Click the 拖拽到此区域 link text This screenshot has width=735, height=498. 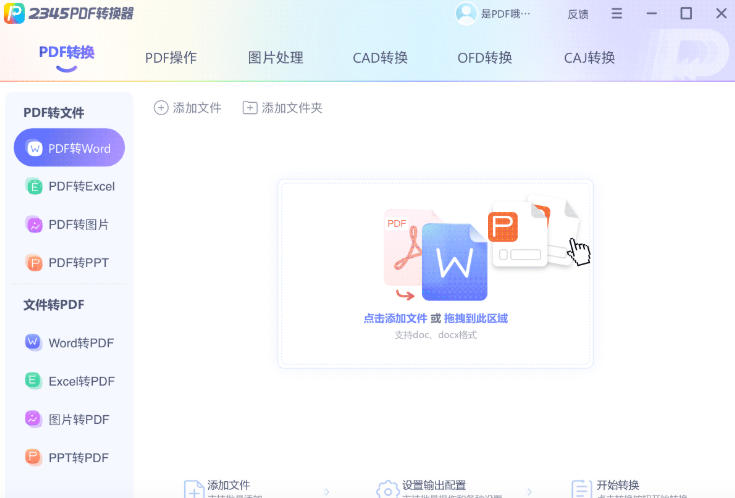coord(476,318)
